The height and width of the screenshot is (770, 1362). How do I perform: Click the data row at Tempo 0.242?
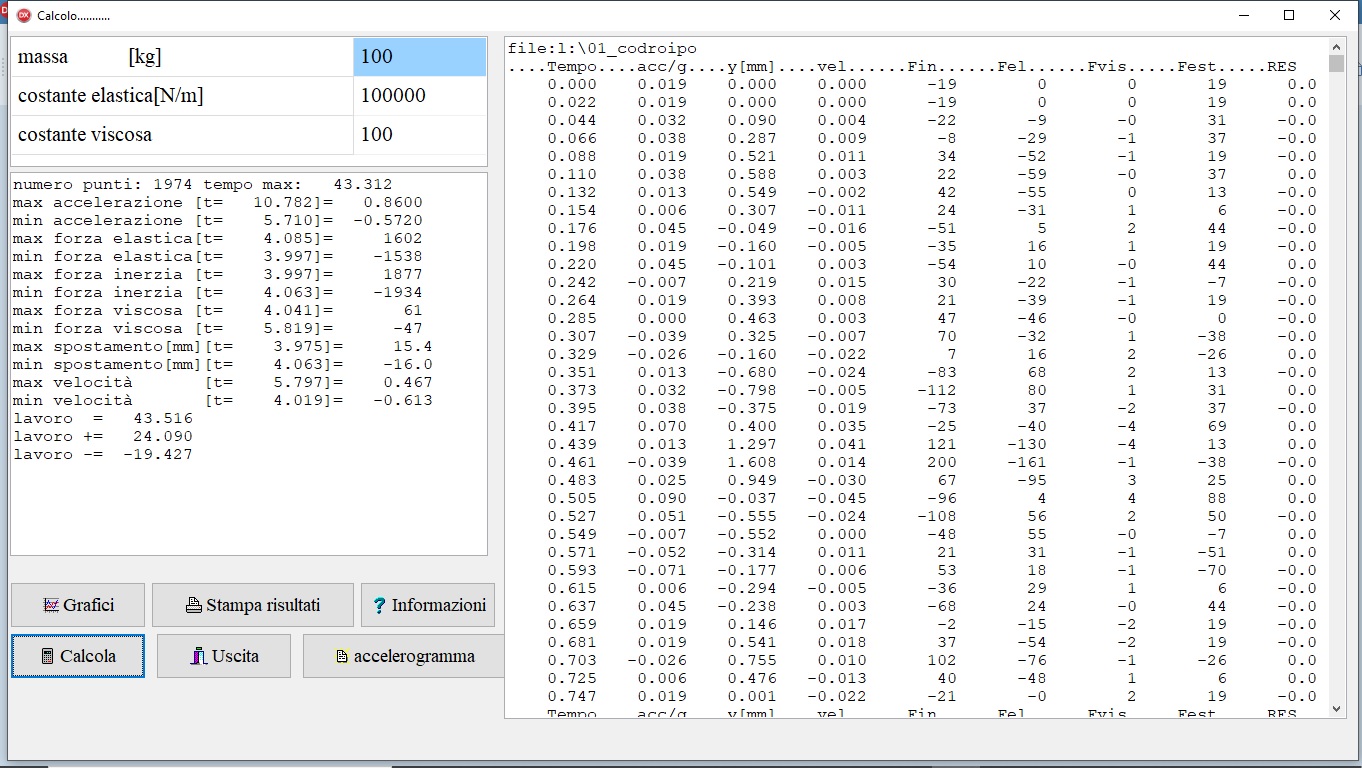(x=932, y=283)
